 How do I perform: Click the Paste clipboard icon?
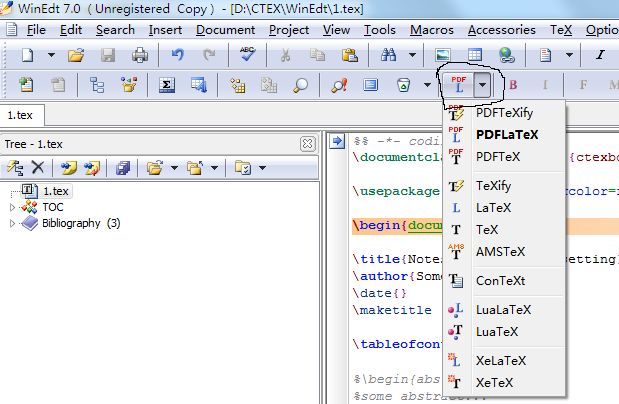350,55
